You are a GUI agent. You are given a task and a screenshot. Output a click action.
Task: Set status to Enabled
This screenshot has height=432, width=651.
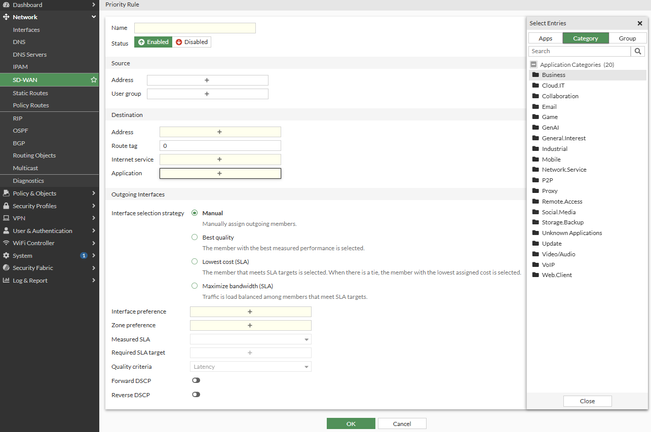[153, 42]
